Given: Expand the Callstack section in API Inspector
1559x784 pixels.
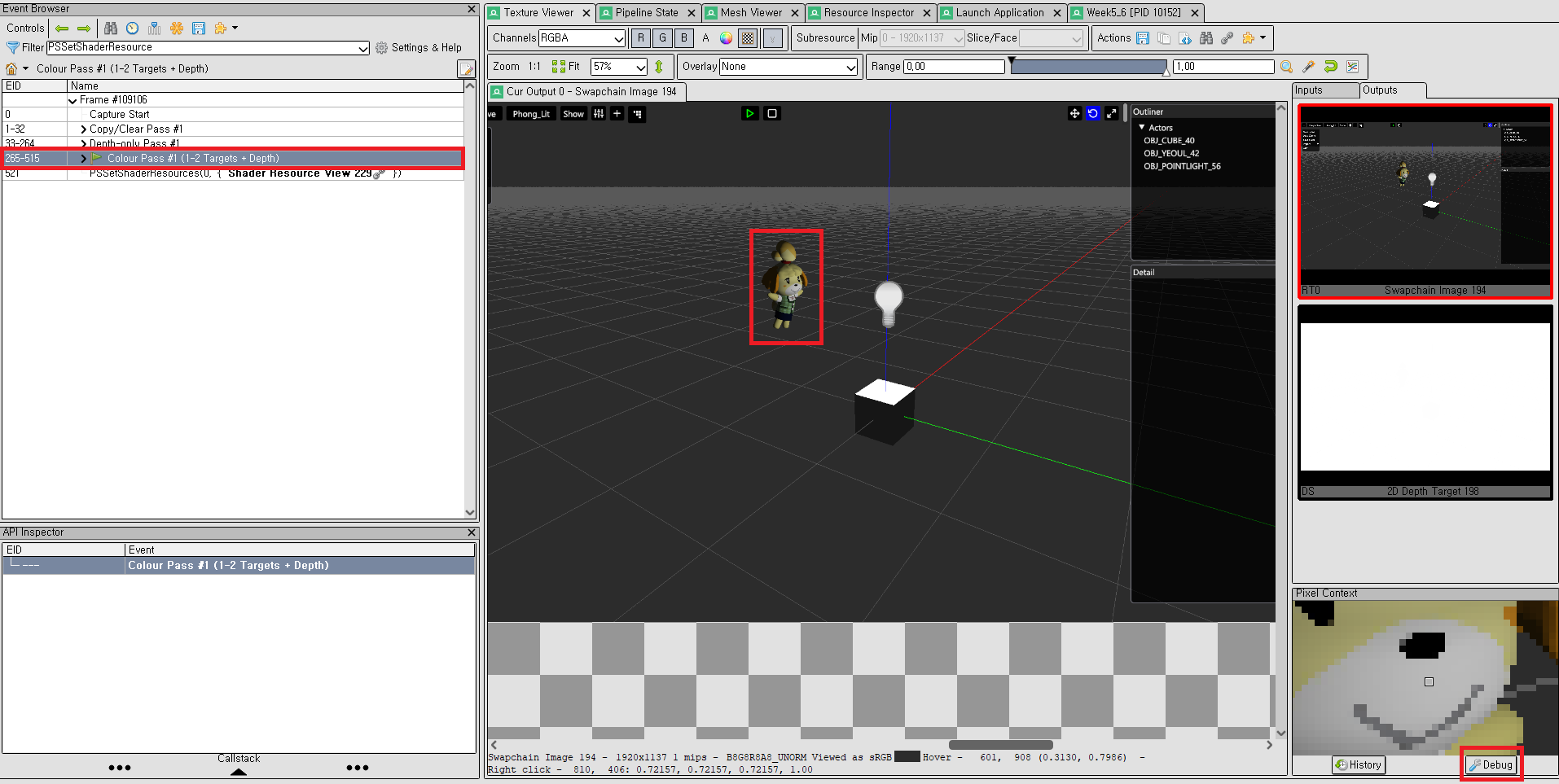Looking at the screenshot, I should coord(239,772).
